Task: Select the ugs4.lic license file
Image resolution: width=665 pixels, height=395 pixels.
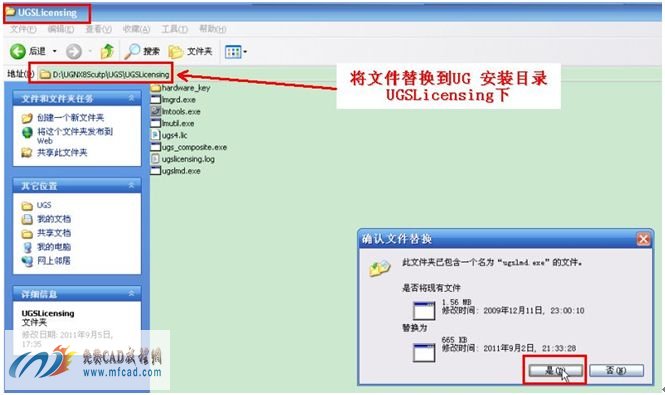Action: coord(169,135)
